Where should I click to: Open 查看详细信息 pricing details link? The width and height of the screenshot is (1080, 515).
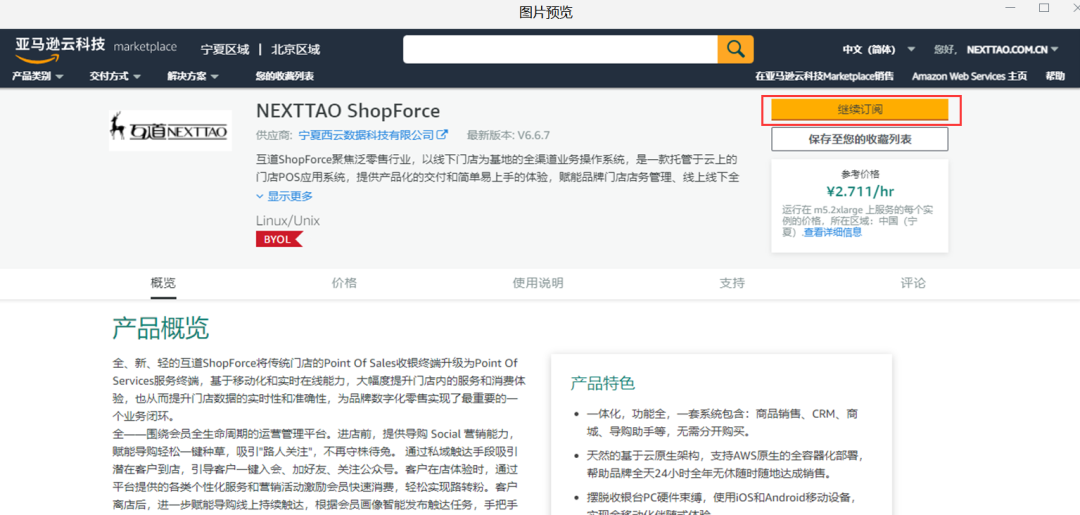pos(833,232)
